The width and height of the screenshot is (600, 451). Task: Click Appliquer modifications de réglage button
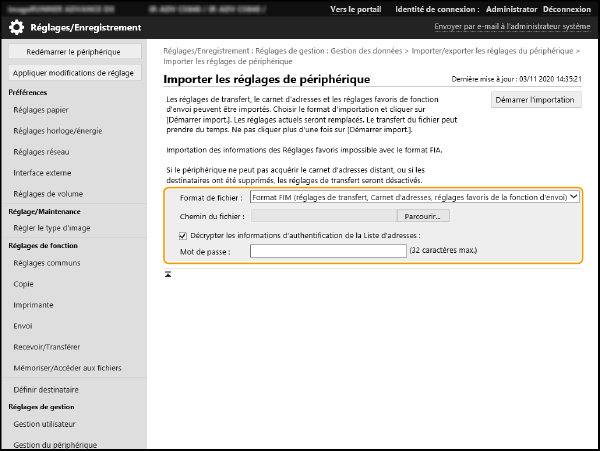pyautogui.click(x=74, y=73)
